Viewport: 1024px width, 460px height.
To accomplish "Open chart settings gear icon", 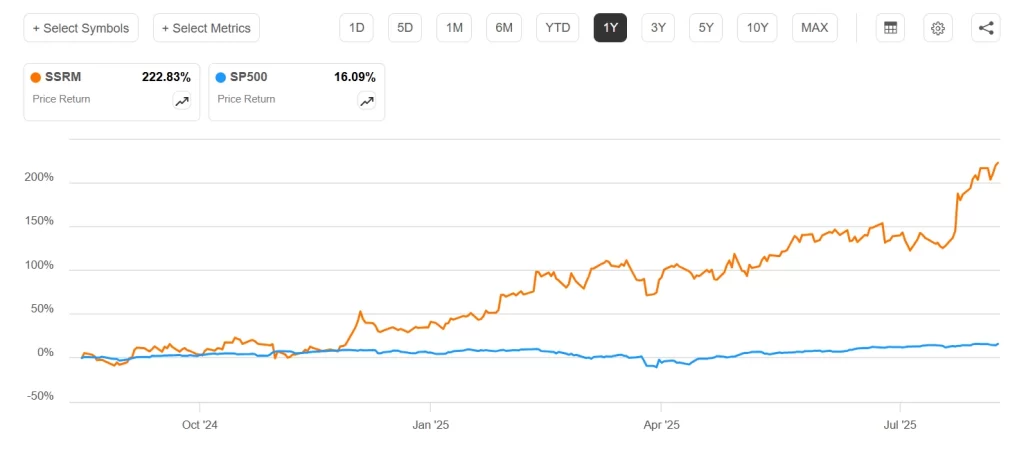I will pos(938,28).
